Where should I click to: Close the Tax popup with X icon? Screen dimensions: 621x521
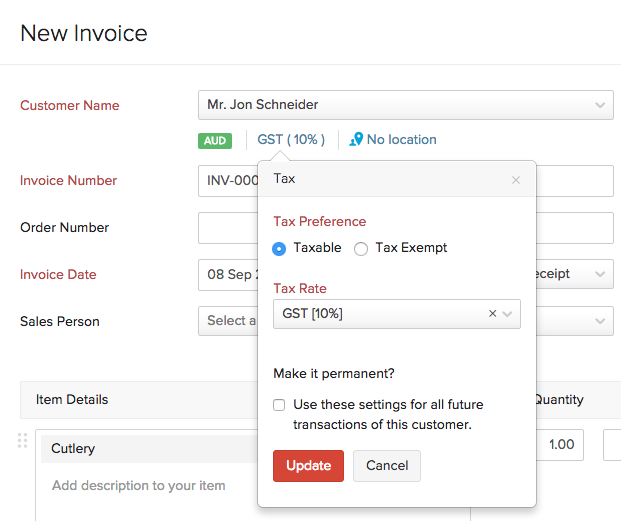tap(516, 180)
